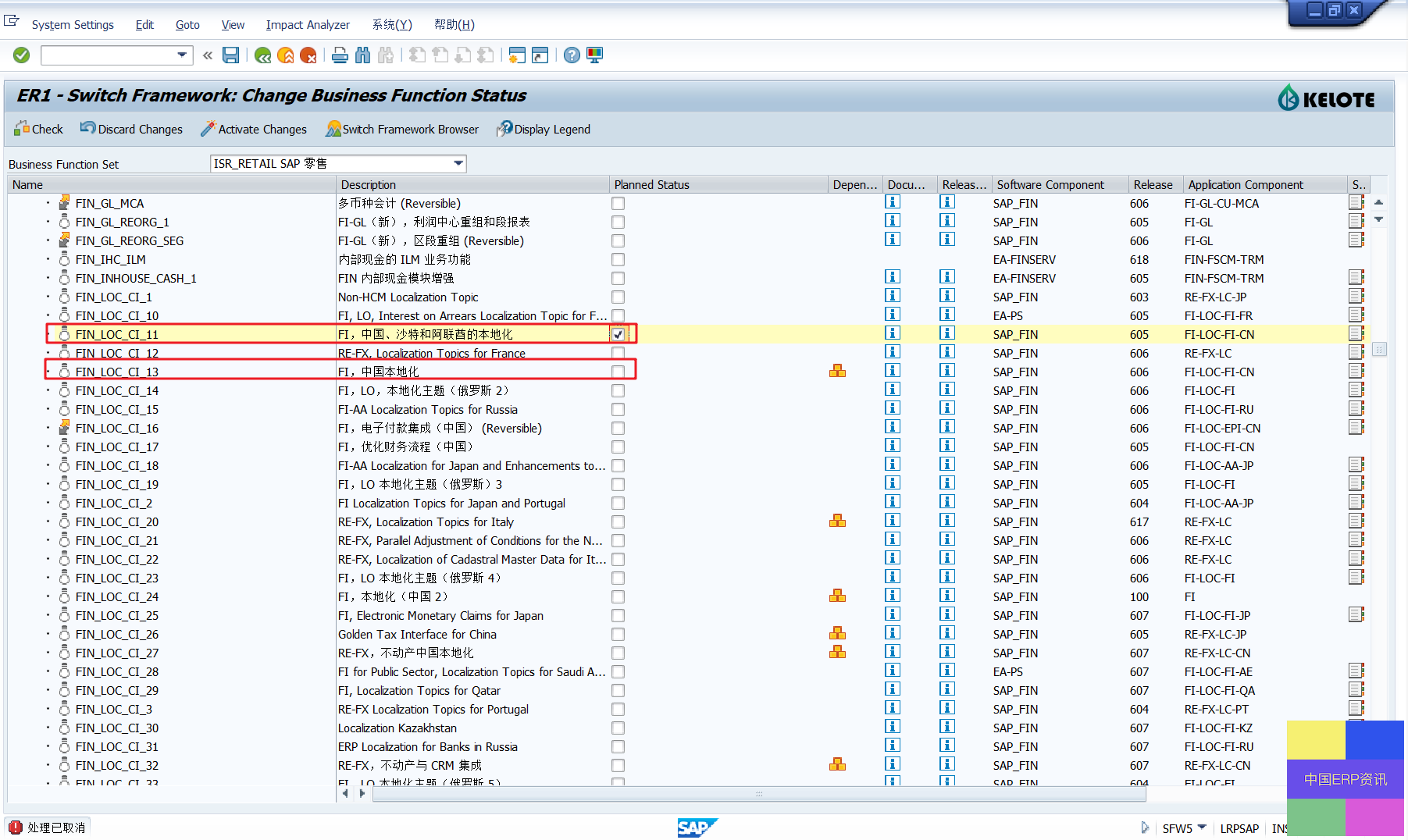Uncheck planned status for FIN_LOC_CI_11
This screenshot has width=1408, height=840.
pos(618,334)
